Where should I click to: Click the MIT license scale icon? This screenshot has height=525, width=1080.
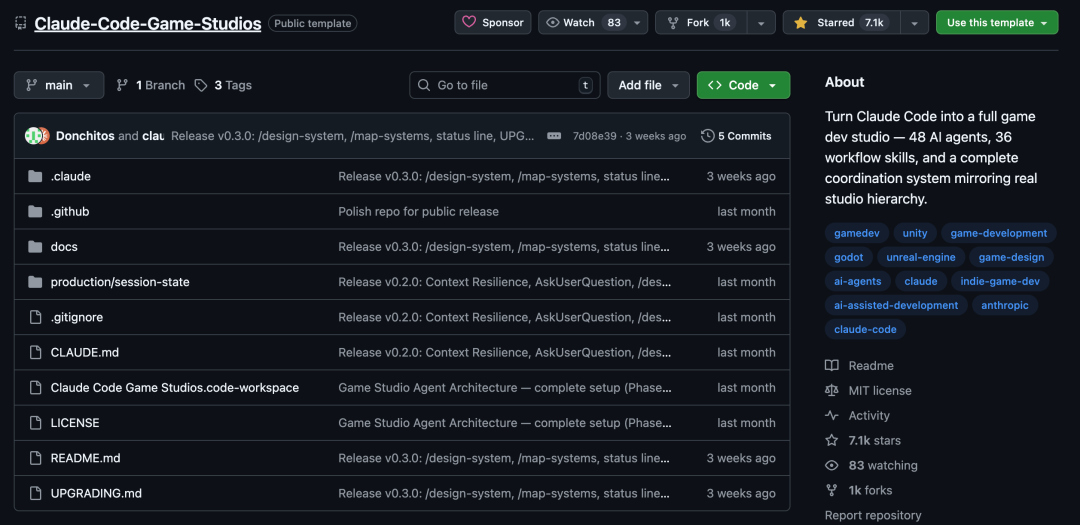(x=832, y=391)
